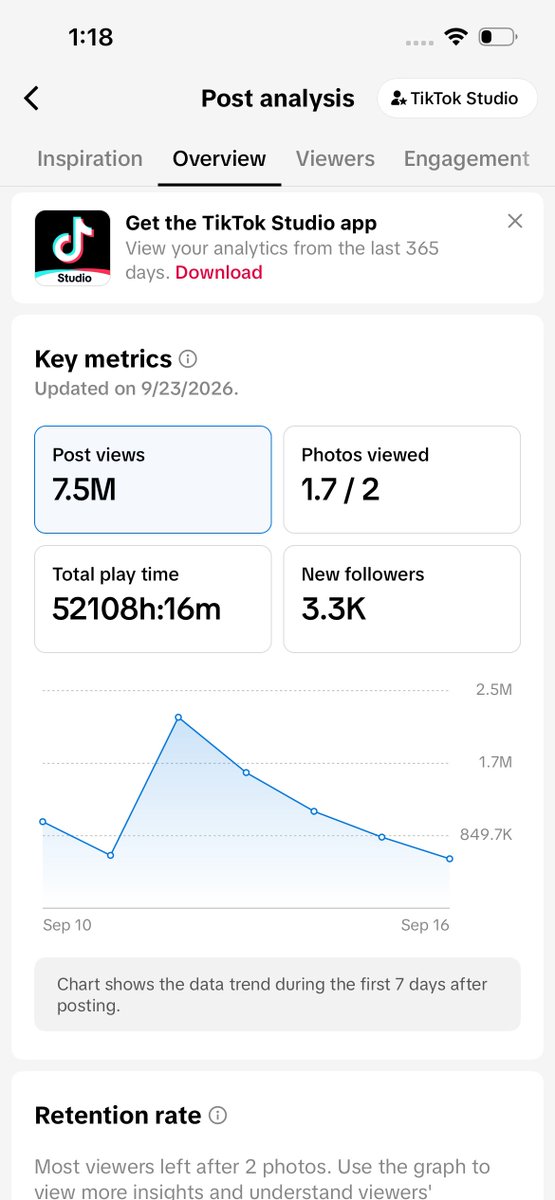Switch to the Engagement tab
This screenshot has width=555, height=1200.
tap(466, 158)
